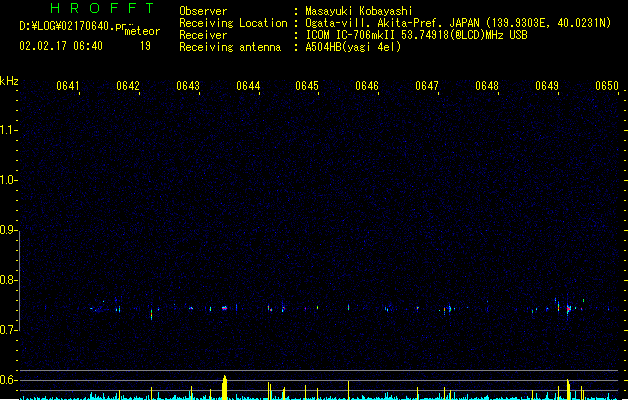This screenshot has width=629, height=400.
Task: Click the 0648 time marker
Action: [487, 86]
